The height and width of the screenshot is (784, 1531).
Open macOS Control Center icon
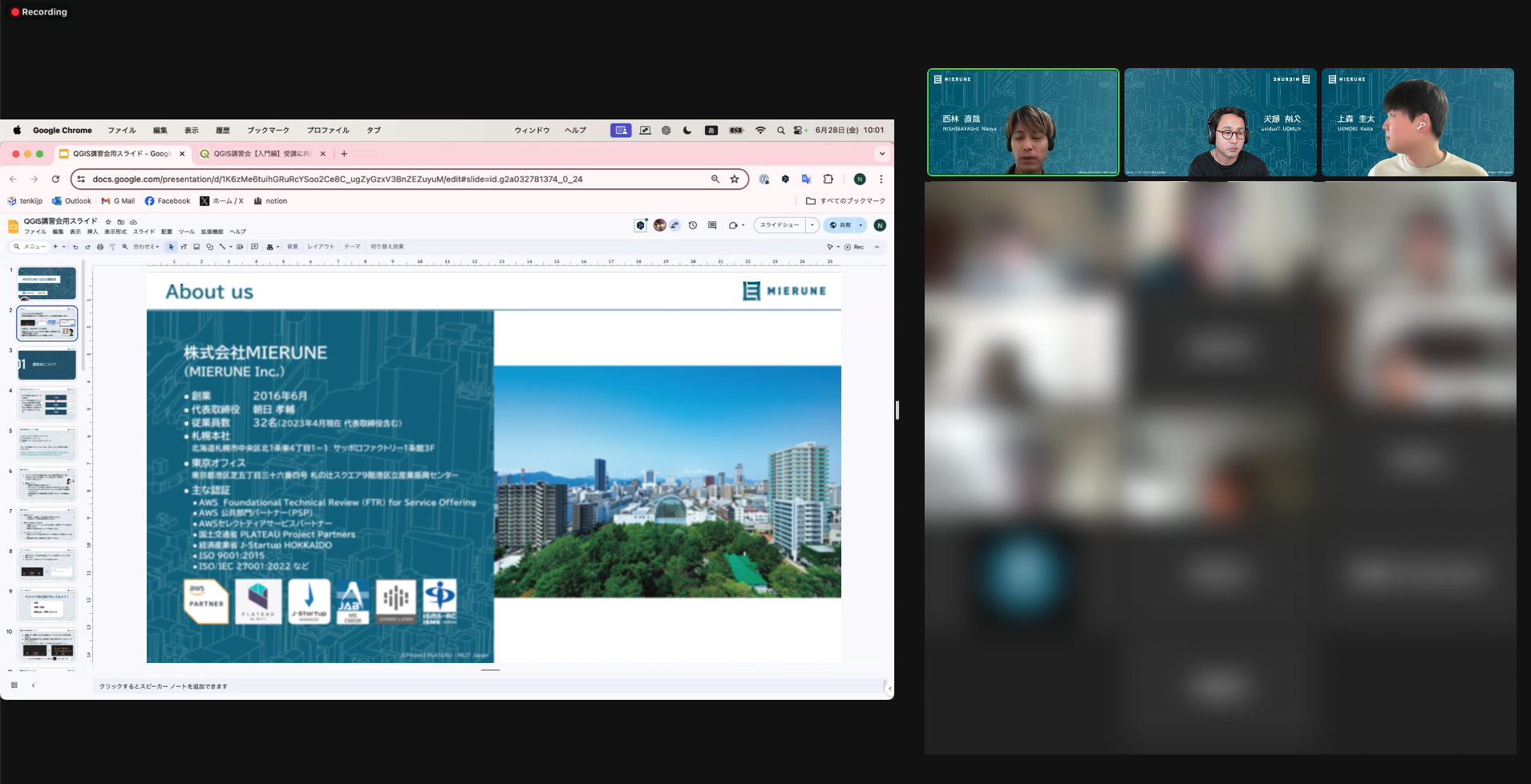point(798,130)
